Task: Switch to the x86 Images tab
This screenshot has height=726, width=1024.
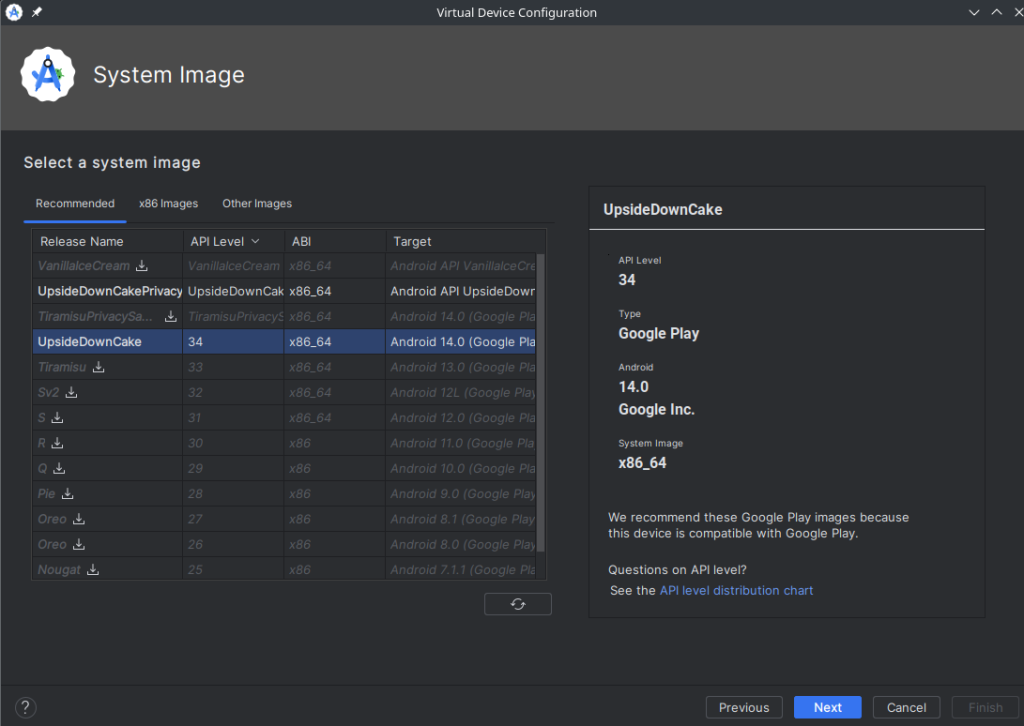Action: (x=168, y=204)
